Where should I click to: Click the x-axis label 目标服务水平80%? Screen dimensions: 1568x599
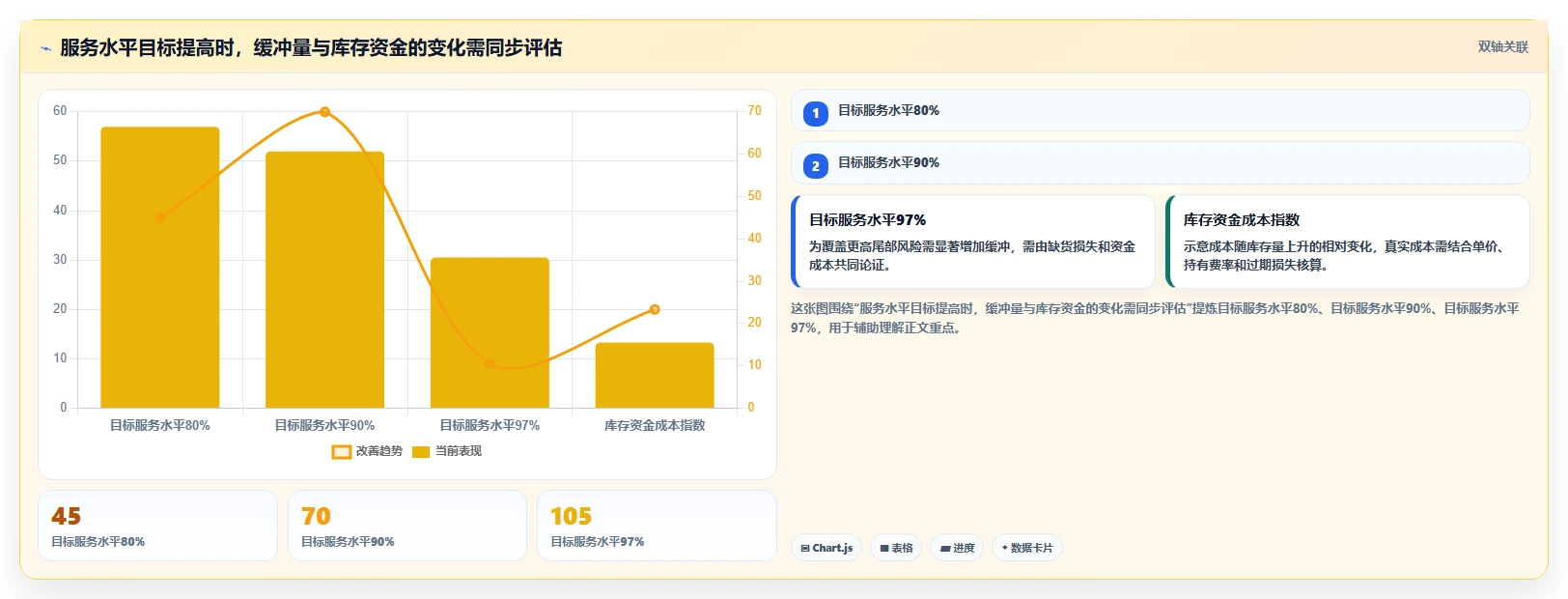160,425
